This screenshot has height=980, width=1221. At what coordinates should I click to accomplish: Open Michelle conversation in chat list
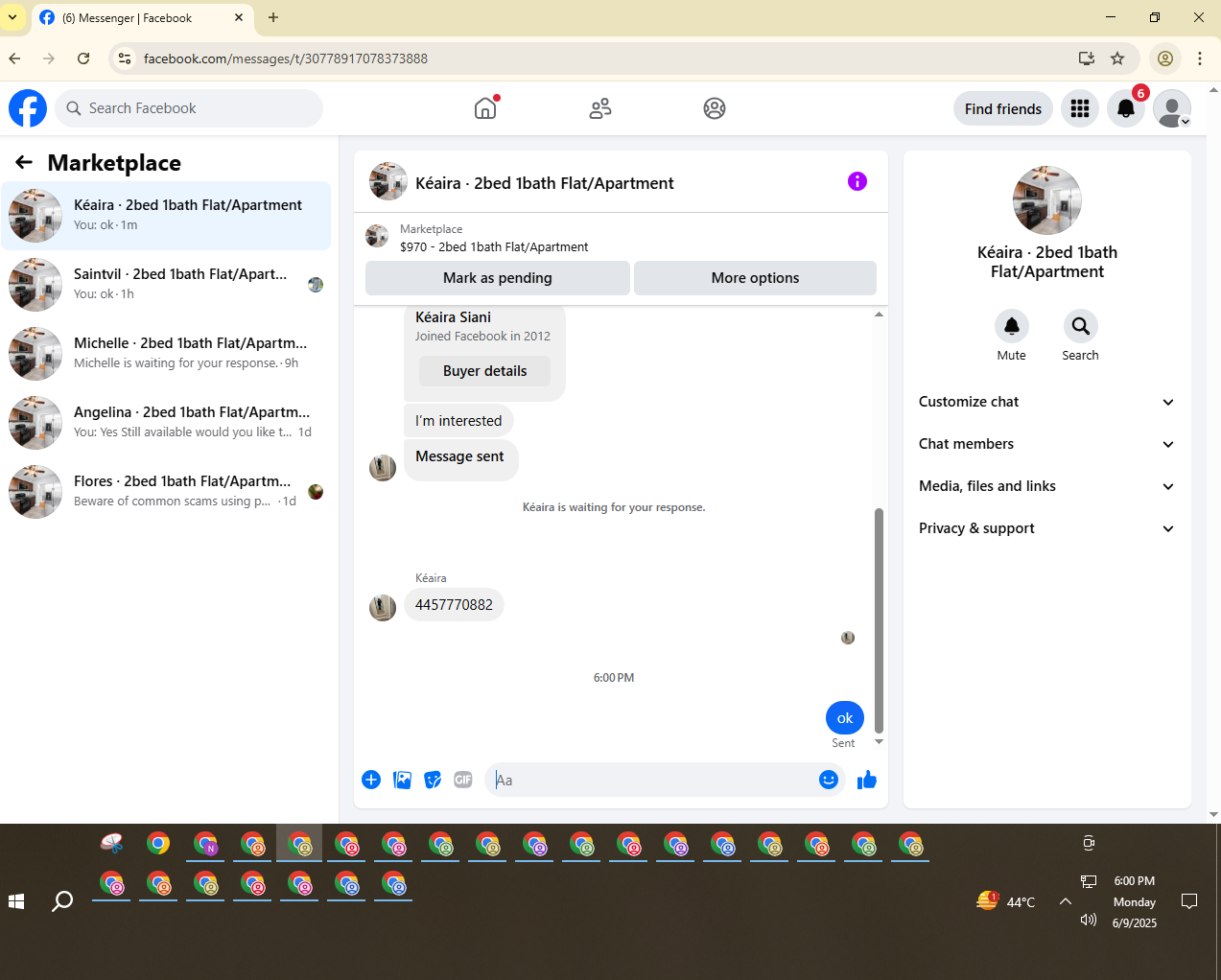(167, 354)
